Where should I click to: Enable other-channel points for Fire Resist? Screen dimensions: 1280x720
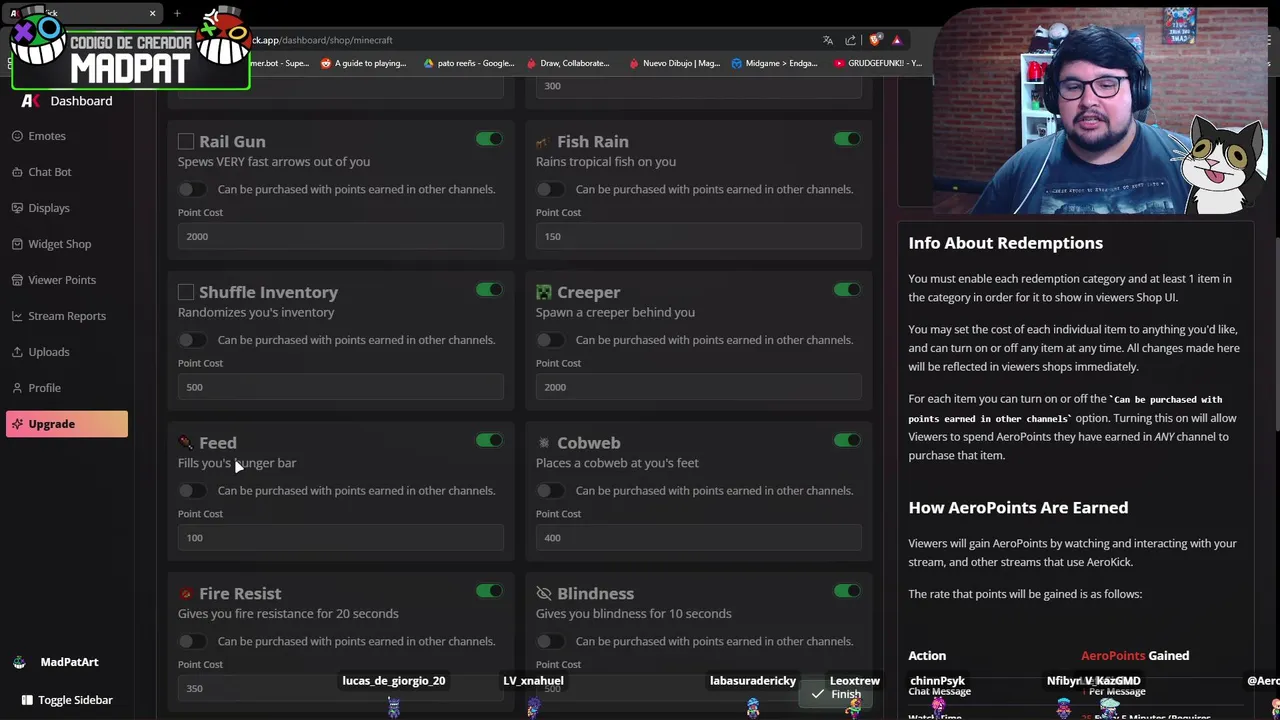(x=192, y=641)
